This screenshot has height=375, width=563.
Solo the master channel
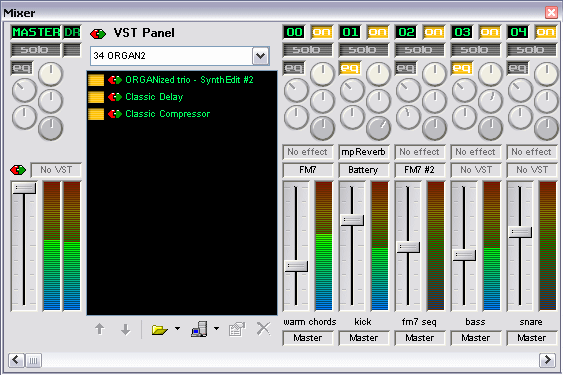click(36, 50)
